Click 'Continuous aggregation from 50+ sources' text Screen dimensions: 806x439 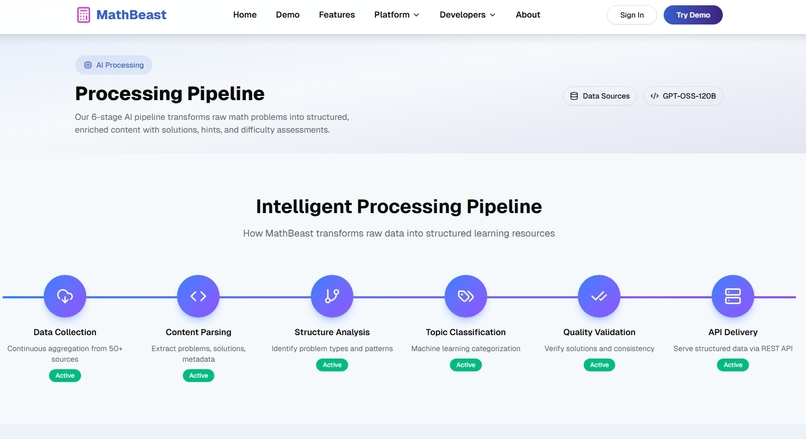65,354
